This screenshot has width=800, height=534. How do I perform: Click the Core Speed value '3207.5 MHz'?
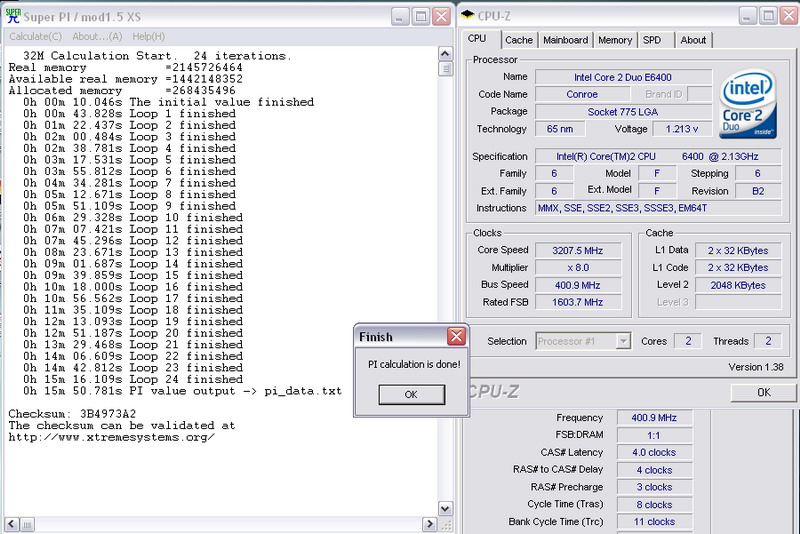point(578,250)
